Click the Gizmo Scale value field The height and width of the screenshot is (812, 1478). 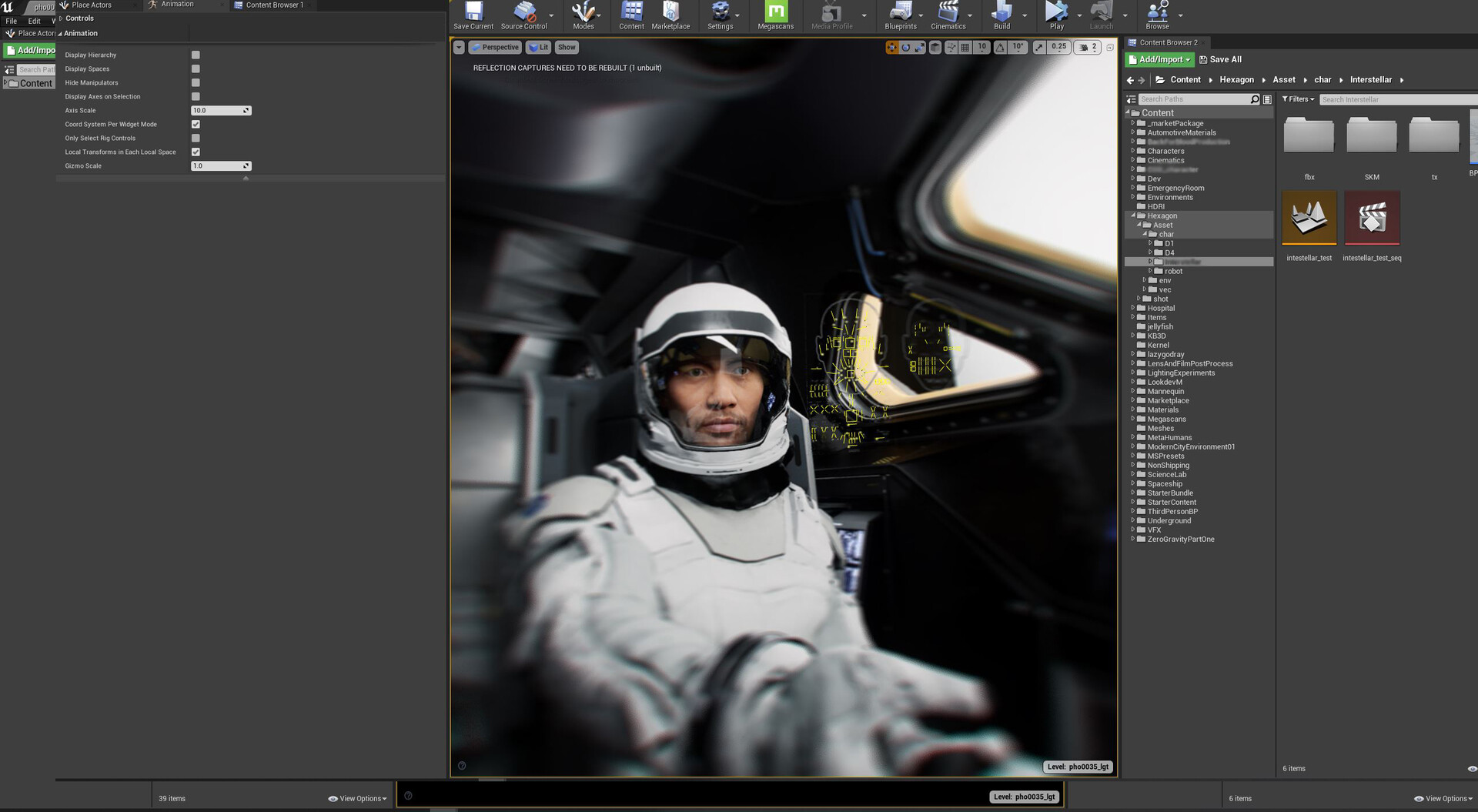(x=221, y=165)
